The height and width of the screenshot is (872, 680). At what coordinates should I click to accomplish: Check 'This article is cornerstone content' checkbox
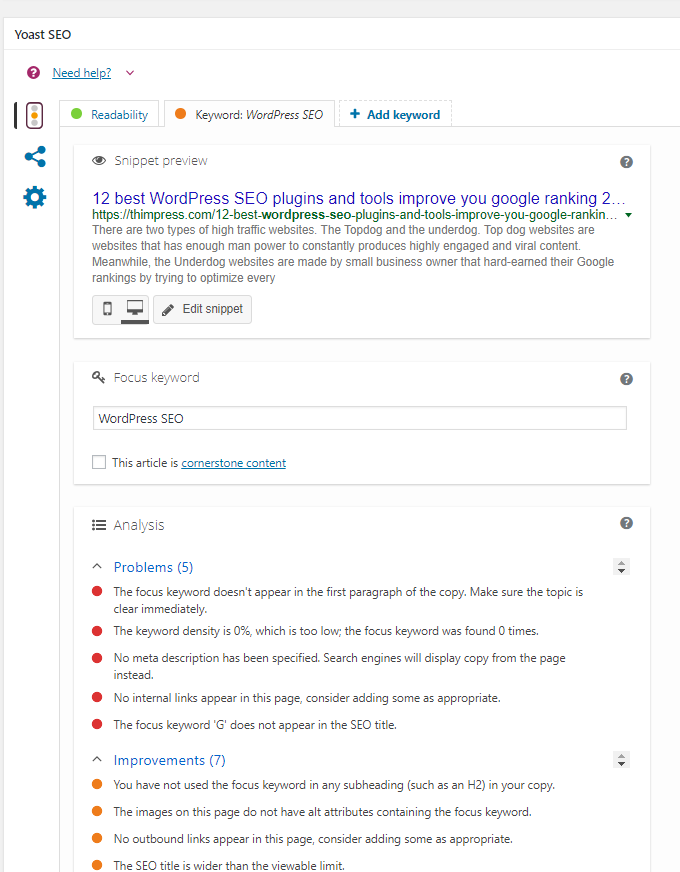pos(99,462)
